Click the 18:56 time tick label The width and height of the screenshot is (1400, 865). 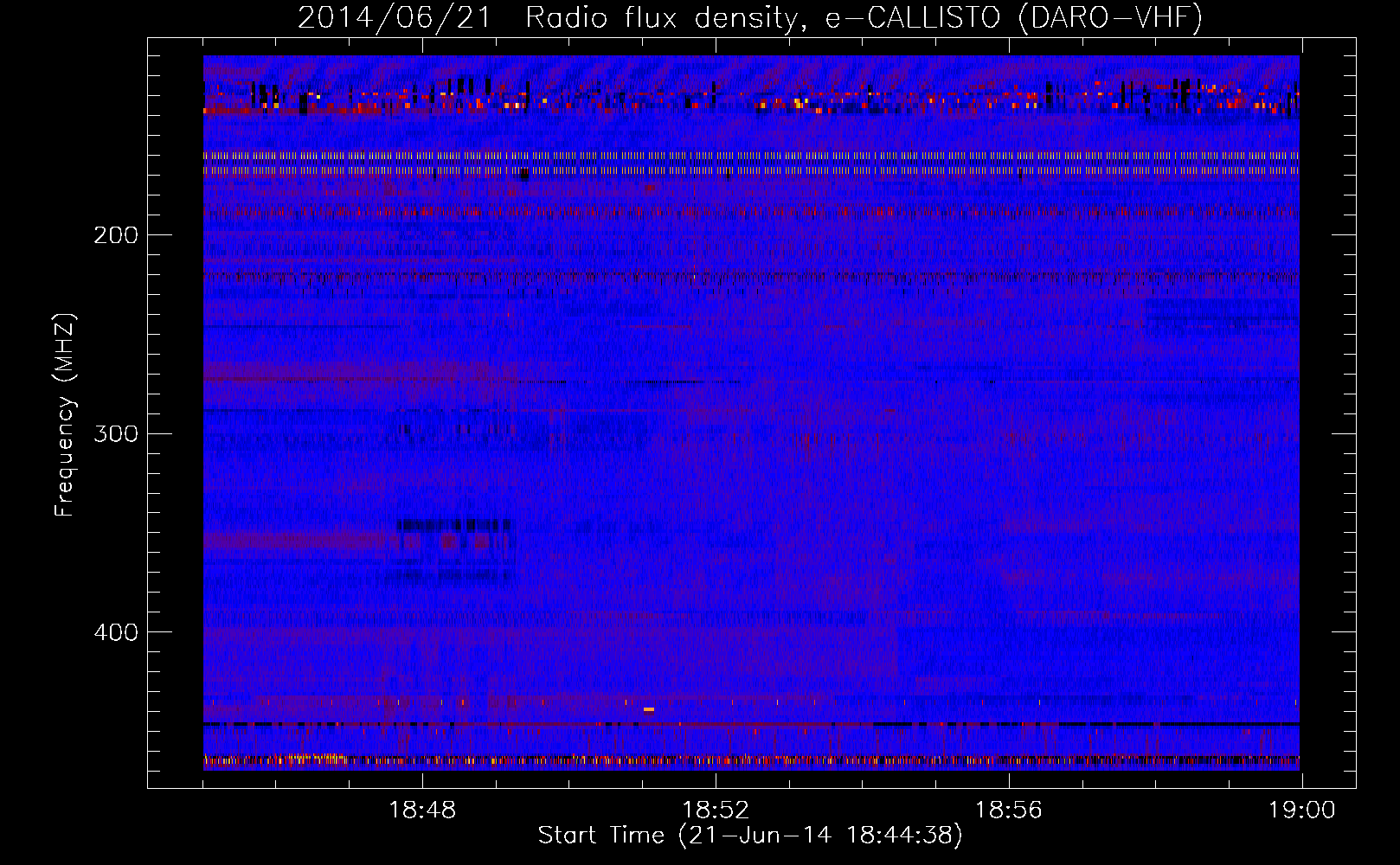(1009, 811)
